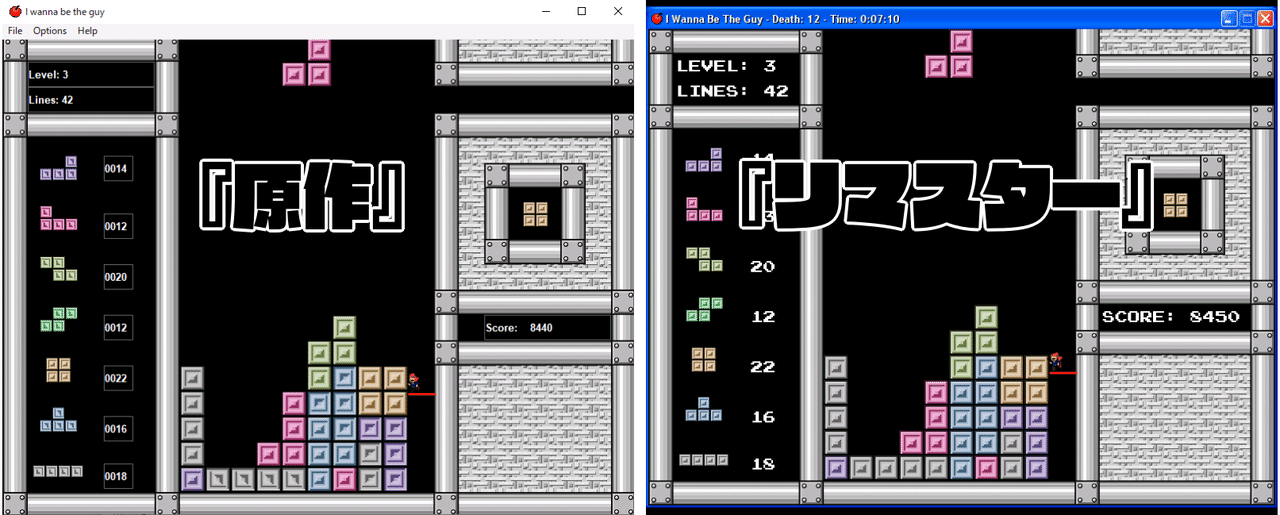Viewport: 1280px width, 515px height.
Task: Click the 0012 counter beside pink J-piece
Action: click(x=117, y=226)
